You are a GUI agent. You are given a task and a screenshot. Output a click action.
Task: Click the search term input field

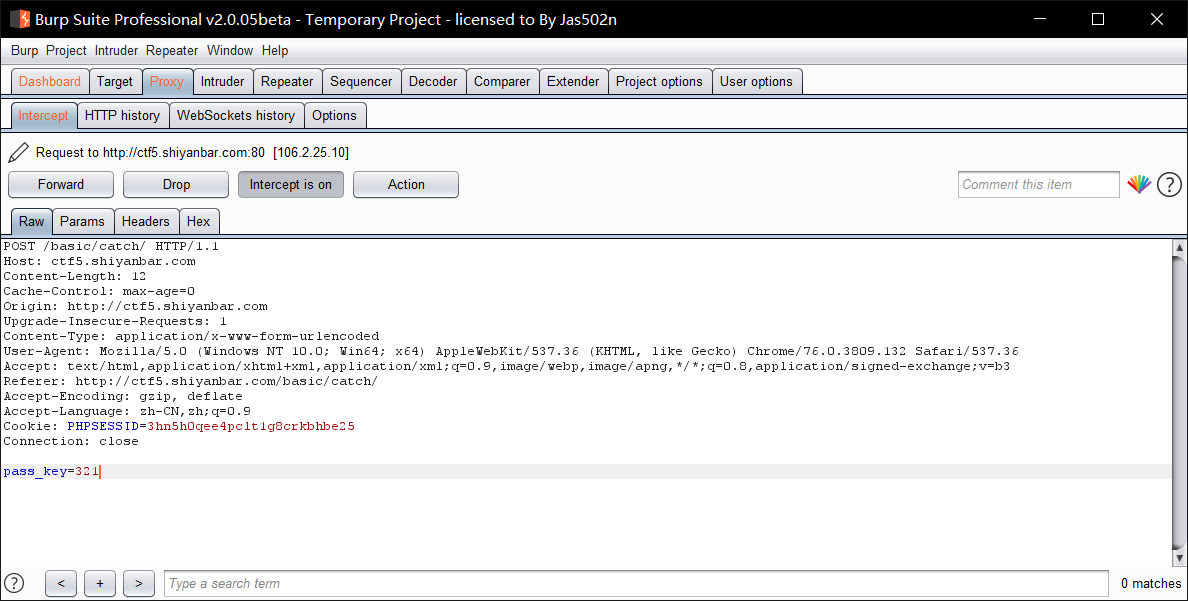coord(636,584)
